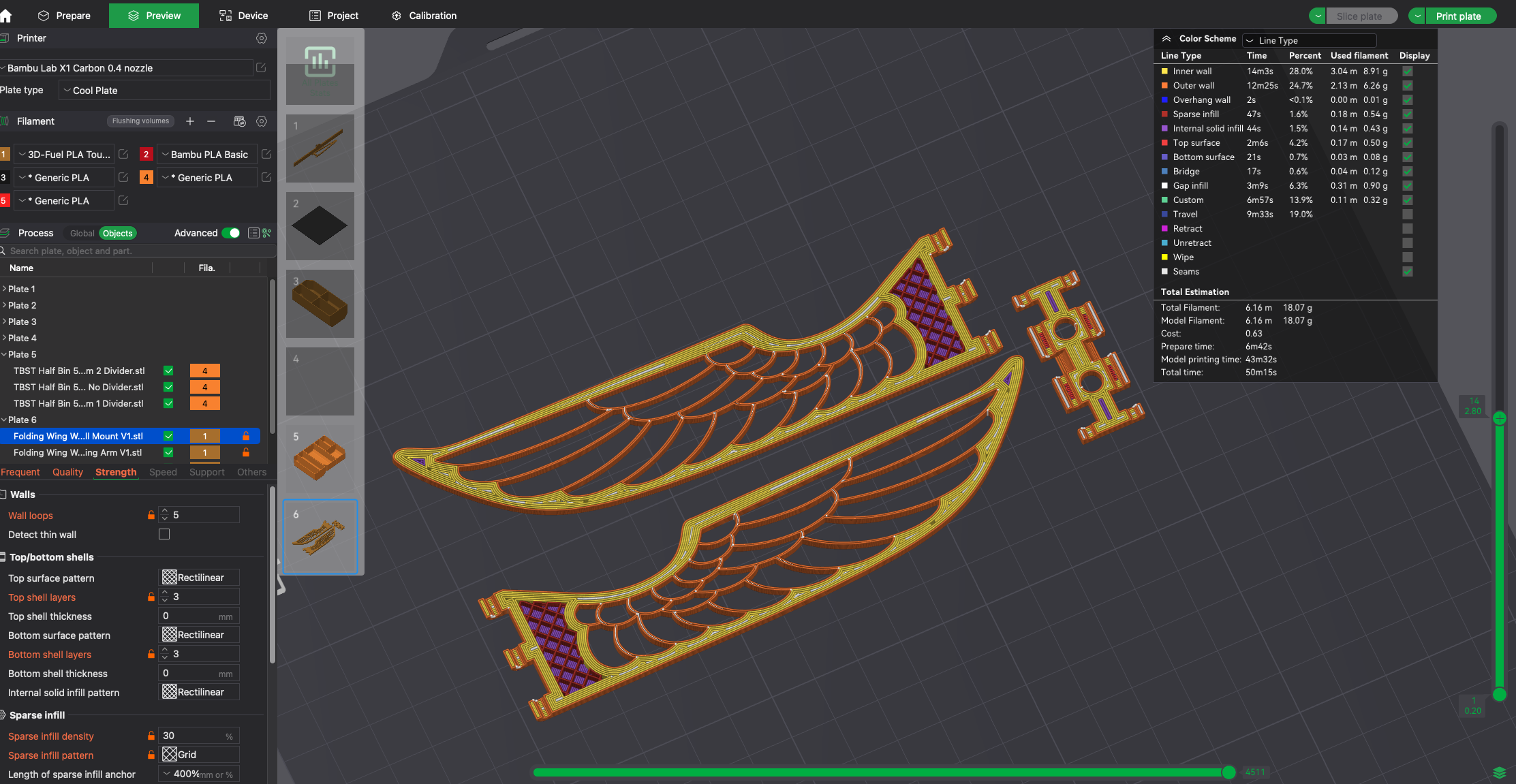Edit Bambu Lab X1 Carbon printer preset
Image resolution: width=1516 pixels, height=784 pixels.
click(x=261, y=67)
